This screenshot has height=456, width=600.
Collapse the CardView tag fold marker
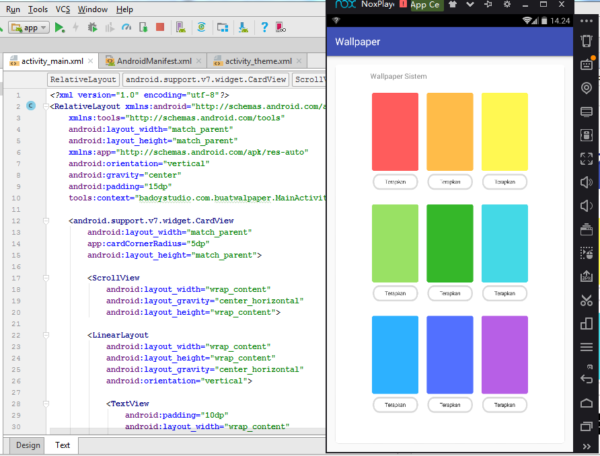[46, 222]
